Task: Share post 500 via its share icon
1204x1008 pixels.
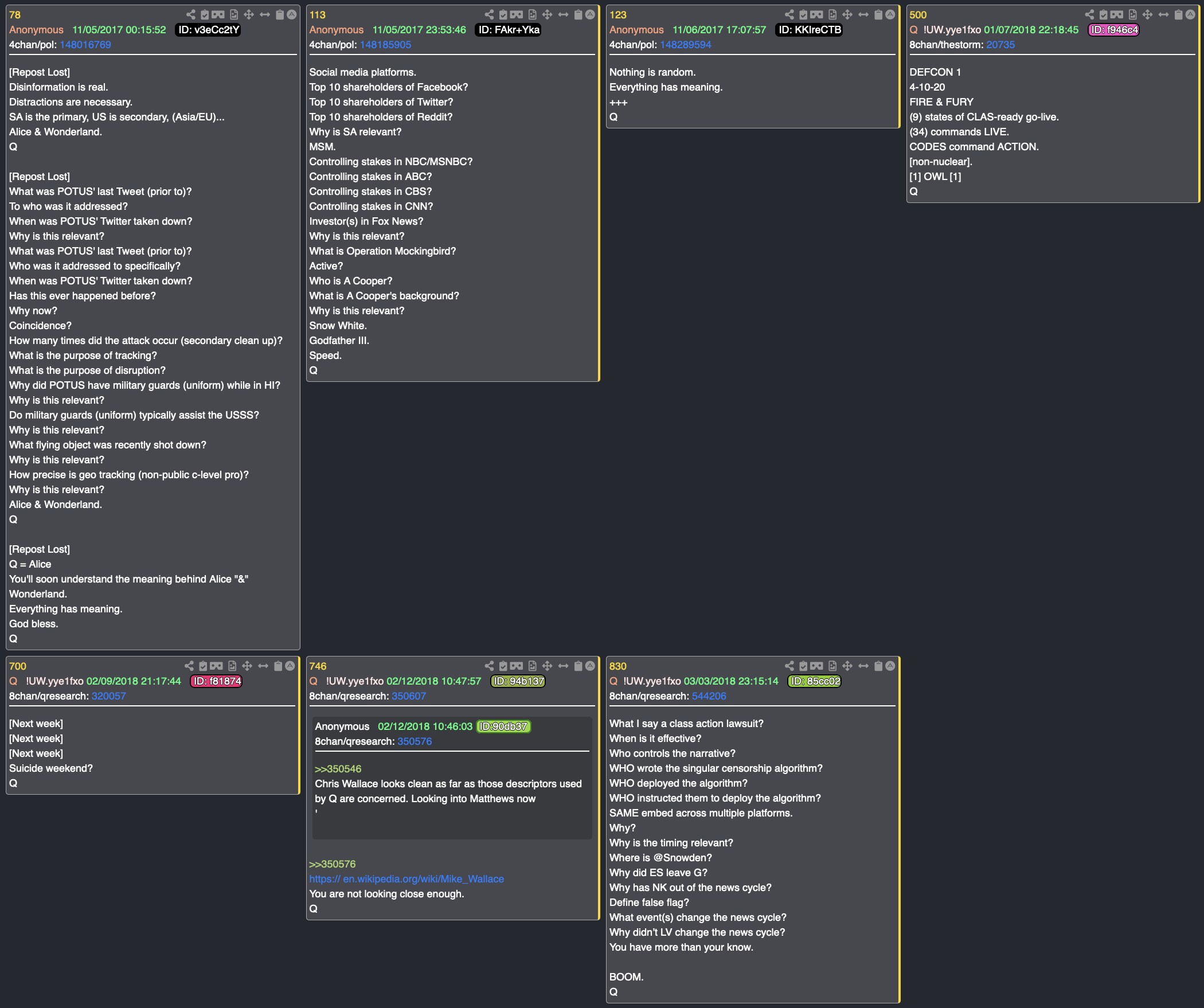Action: (x=1089, y=14)
